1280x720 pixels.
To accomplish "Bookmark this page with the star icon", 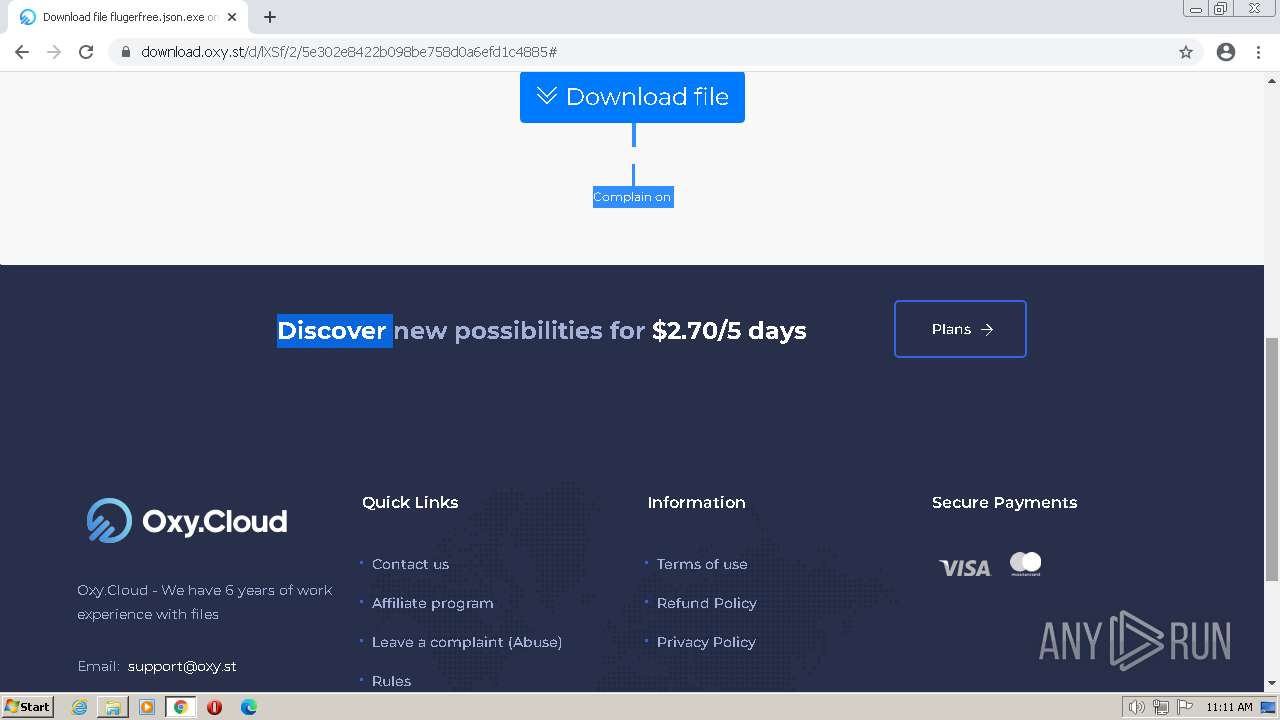I will (1186, 52).
